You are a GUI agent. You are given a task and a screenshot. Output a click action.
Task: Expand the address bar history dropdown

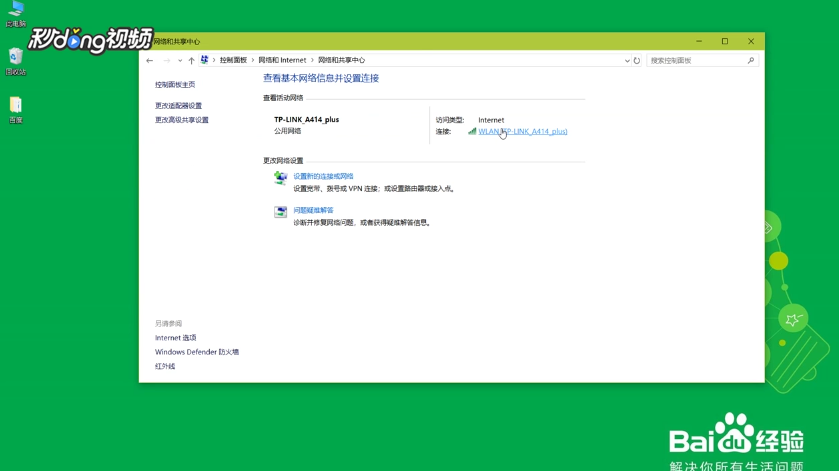tap(627, 60)
